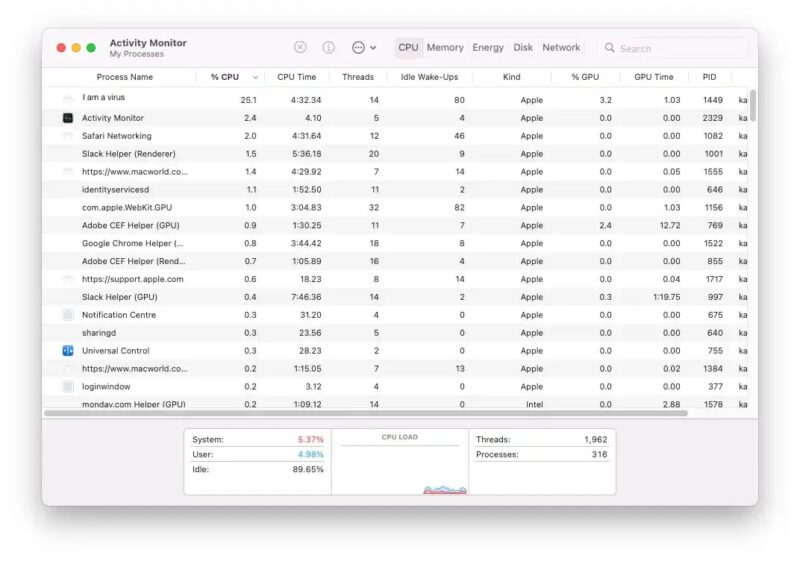Switch to the Network tab
Viewport: 800px width, 561px height.
point(561,47)
